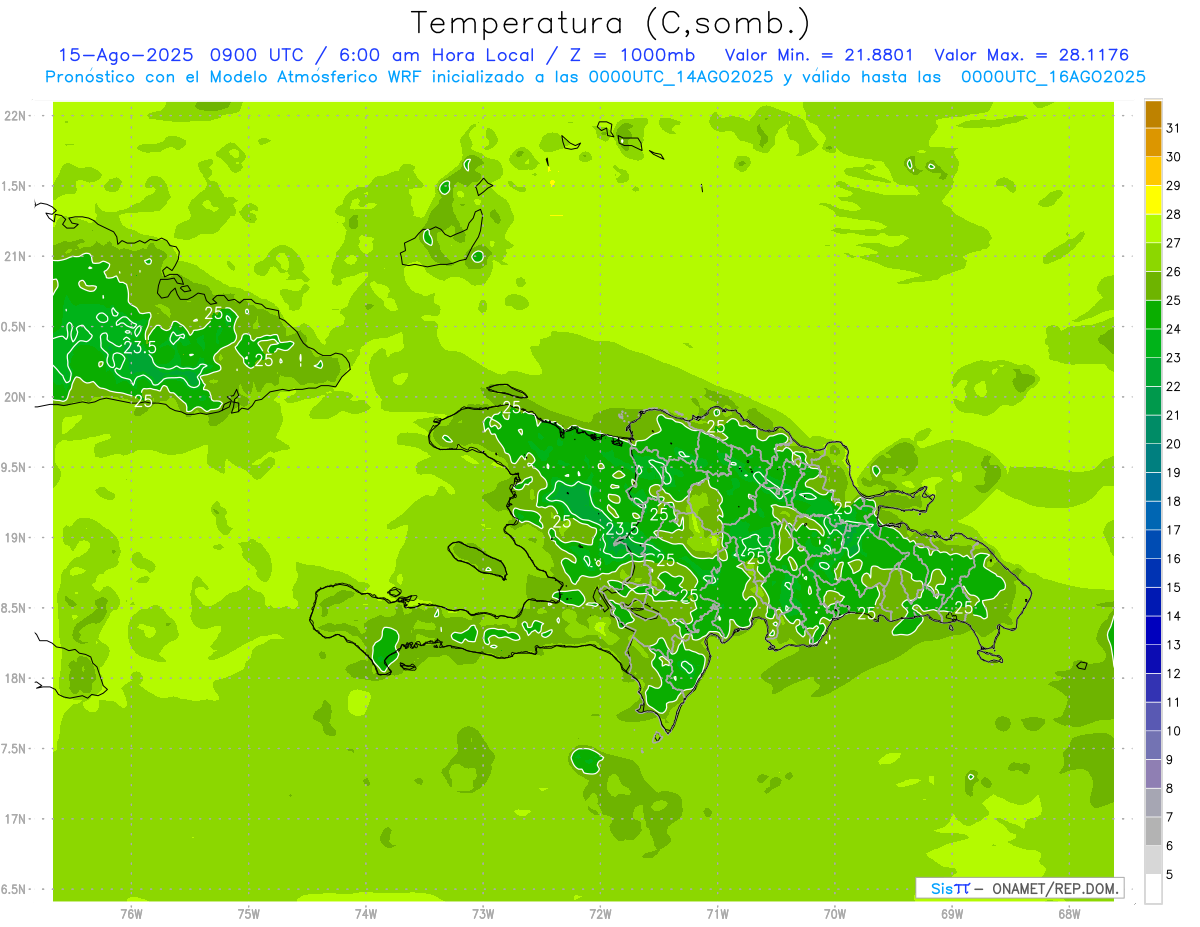The image size is (1200, 927).
Task: Click the blue "Sis" logo text
Action: [940, 888]
